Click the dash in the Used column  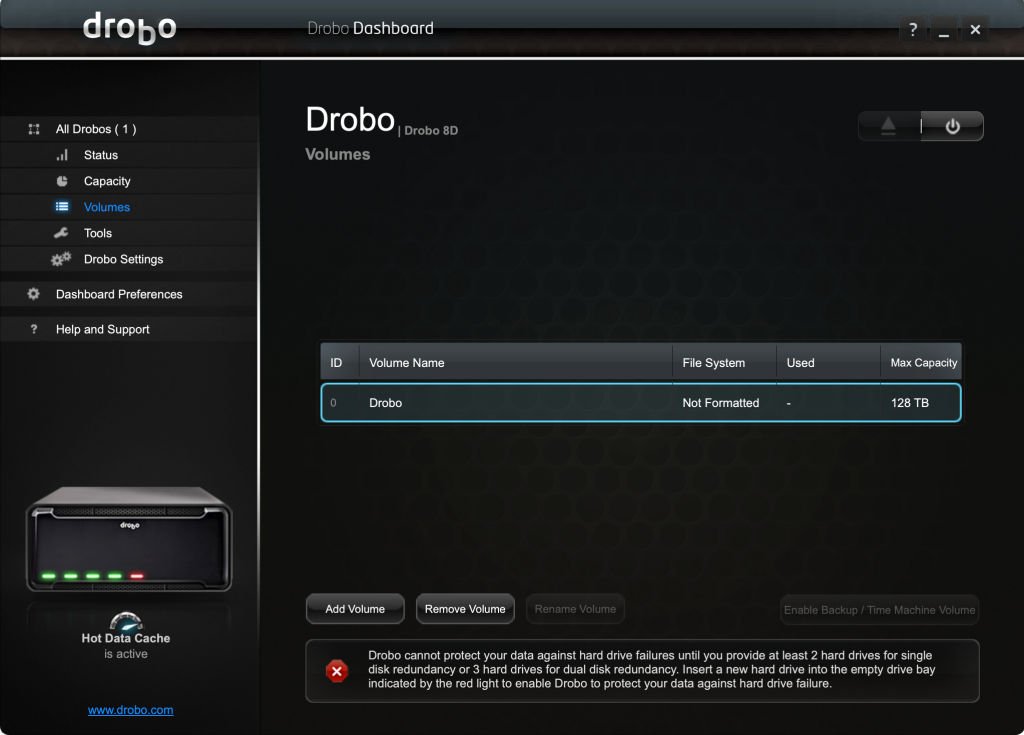pyautogui.click(x=789, y=404)
